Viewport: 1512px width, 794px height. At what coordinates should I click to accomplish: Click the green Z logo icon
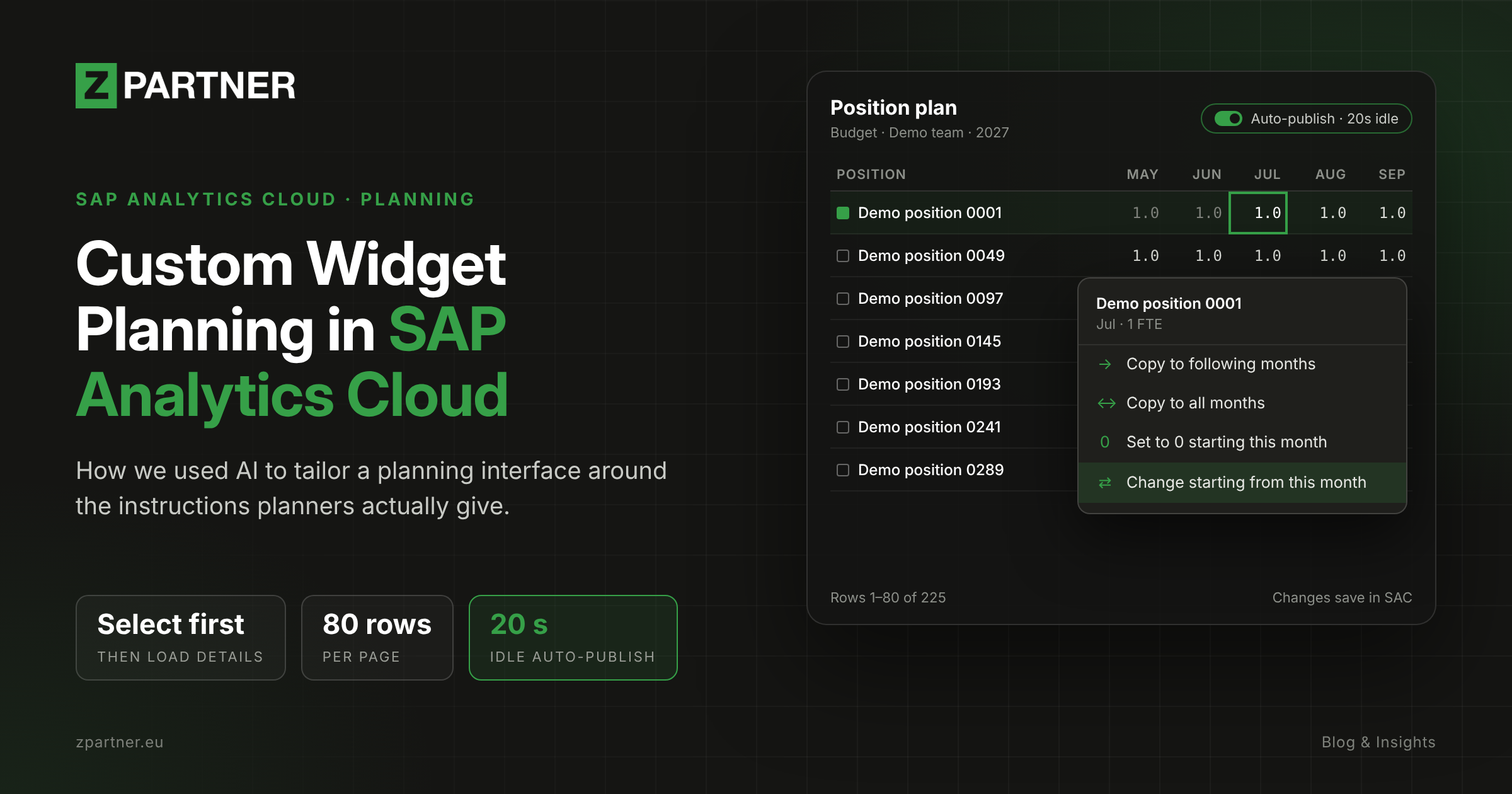click(x=96, y=85)
